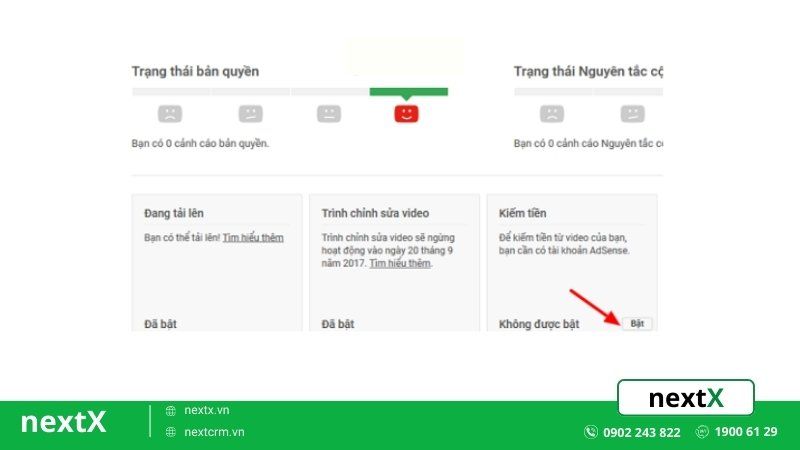Click the Không được bật status text
The width and height of the screenshot is (800, 450).
(x=539, y=324)
